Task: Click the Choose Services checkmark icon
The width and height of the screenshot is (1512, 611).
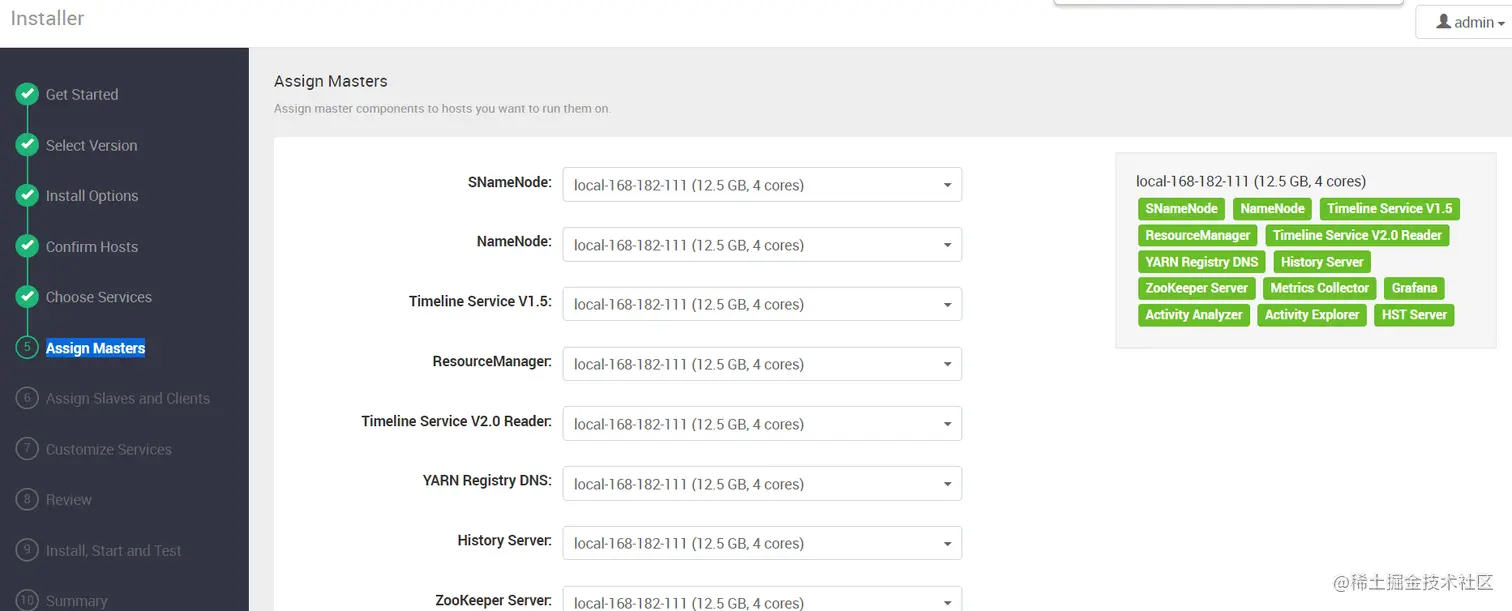Action: (x=27, y=297)
